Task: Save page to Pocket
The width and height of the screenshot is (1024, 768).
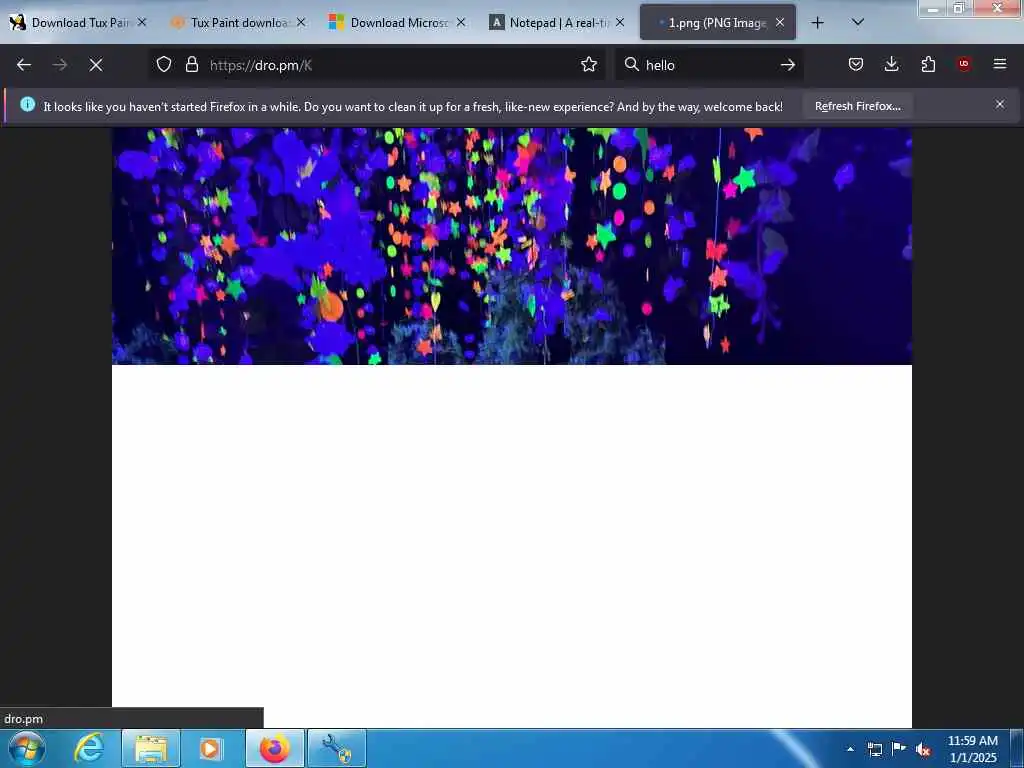Action: [856, 64]
